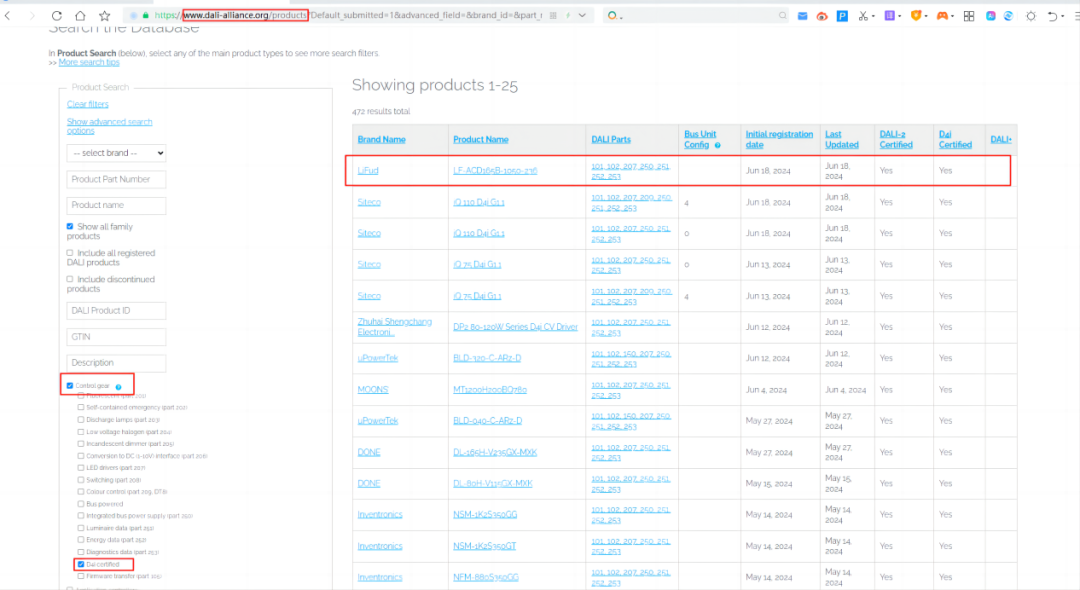Sort by Initial registration date header
The height and width of the screenshot is (590, 1080).
pos(779,139)
